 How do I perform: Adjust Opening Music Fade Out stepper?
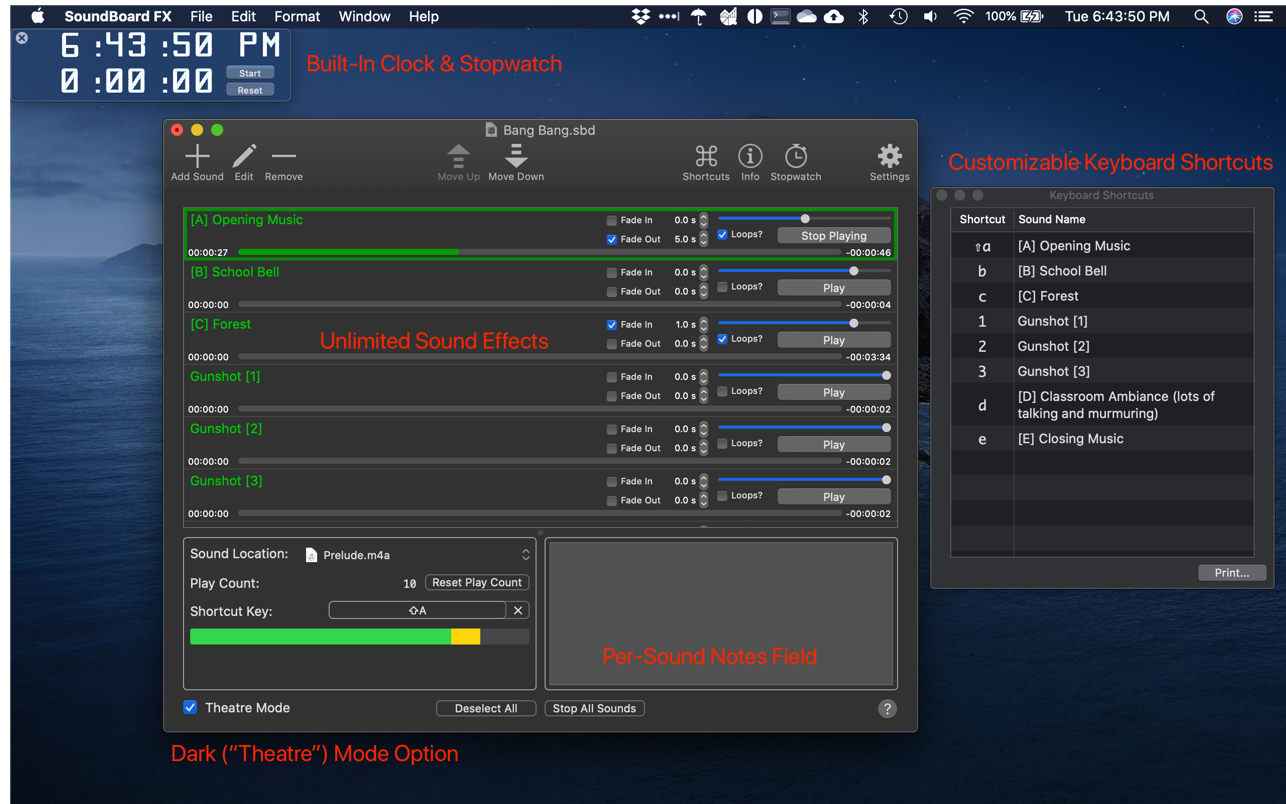coord(704,239)
